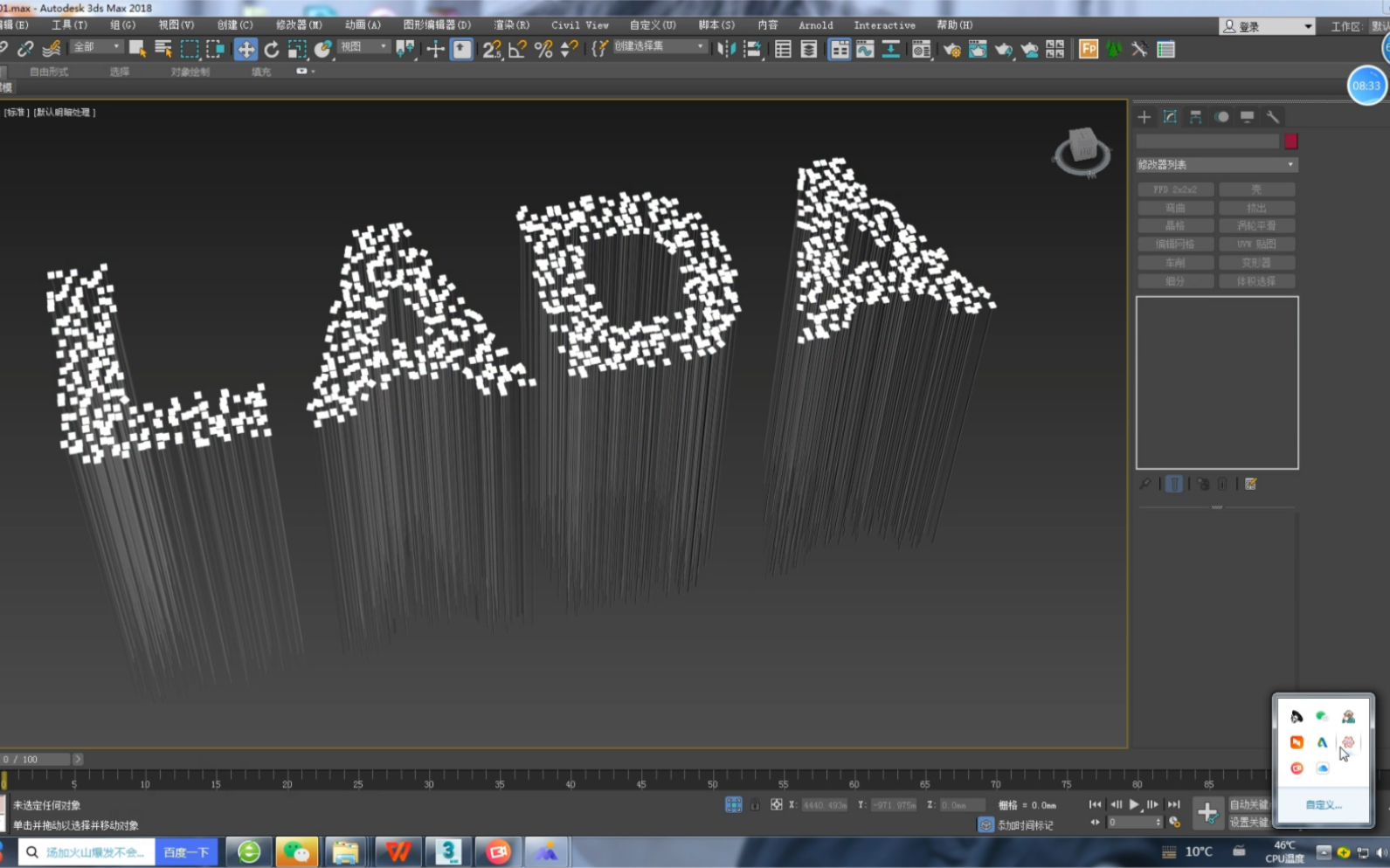
Task: Open the Motion command panel tab
Action: (1221, 116)
